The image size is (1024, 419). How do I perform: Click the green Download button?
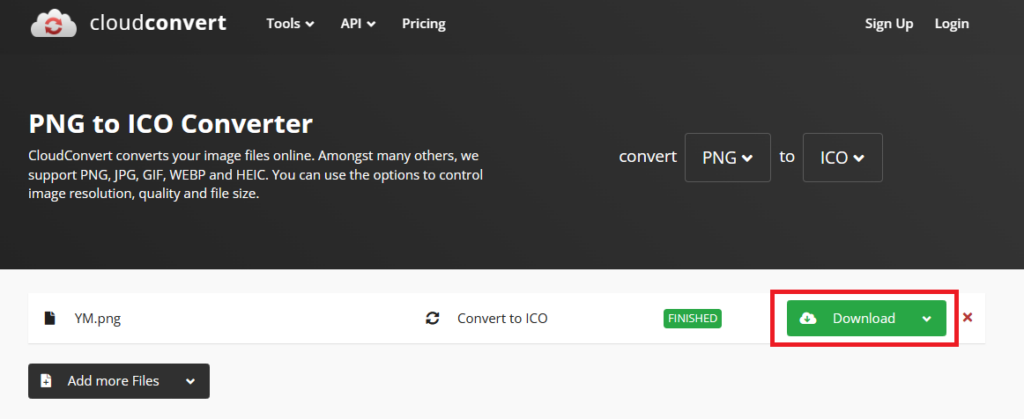(x=857, y=319)
